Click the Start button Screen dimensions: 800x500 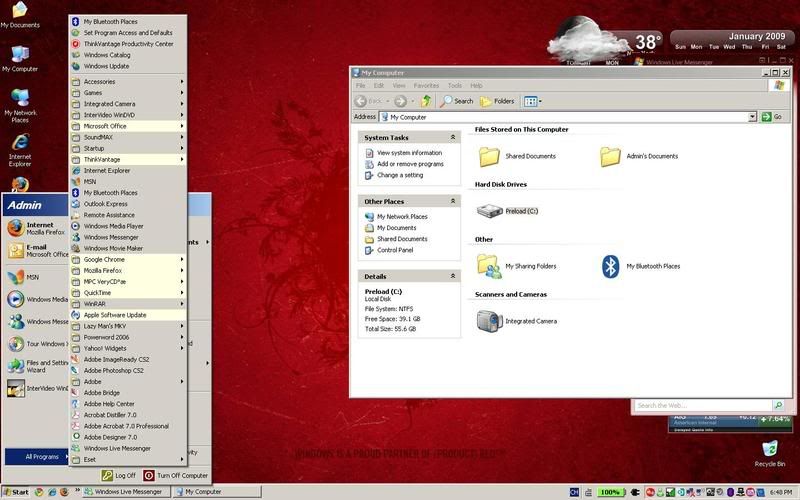16,492
